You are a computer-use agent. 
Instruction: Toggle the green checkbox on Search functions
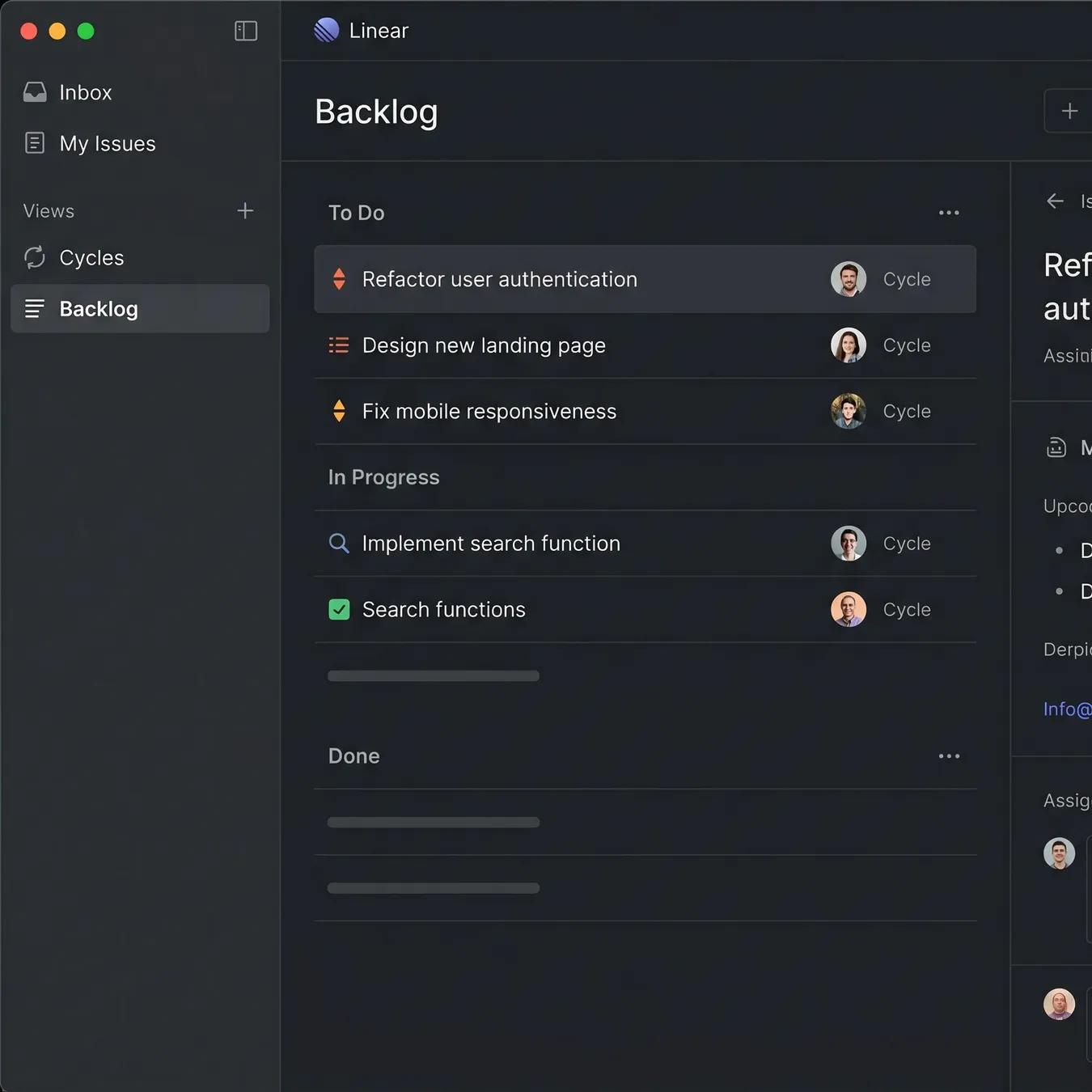(339, 609)
